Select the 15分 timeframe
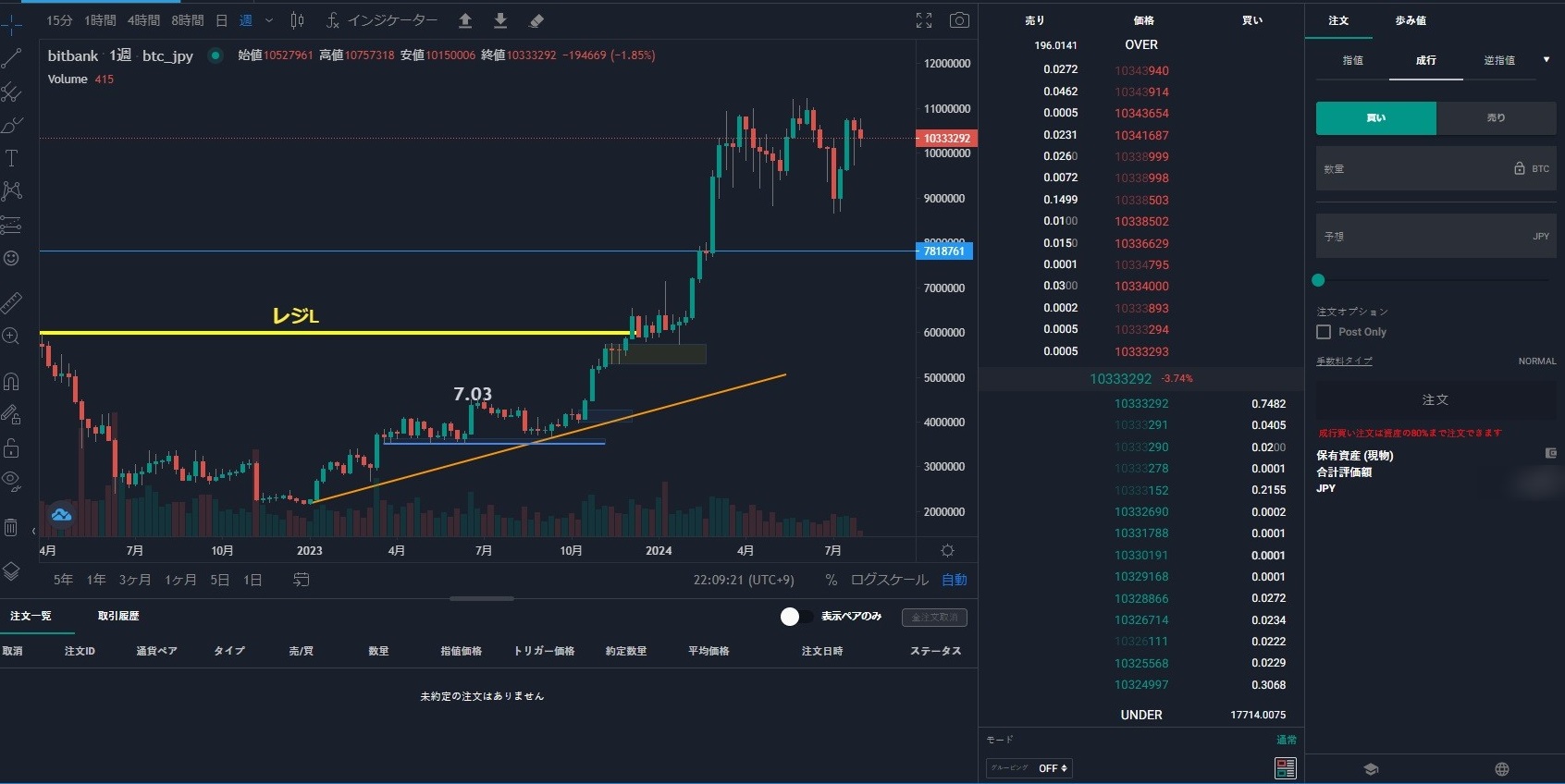Viewport: 1565px width, 784px height. pos(59,20)
